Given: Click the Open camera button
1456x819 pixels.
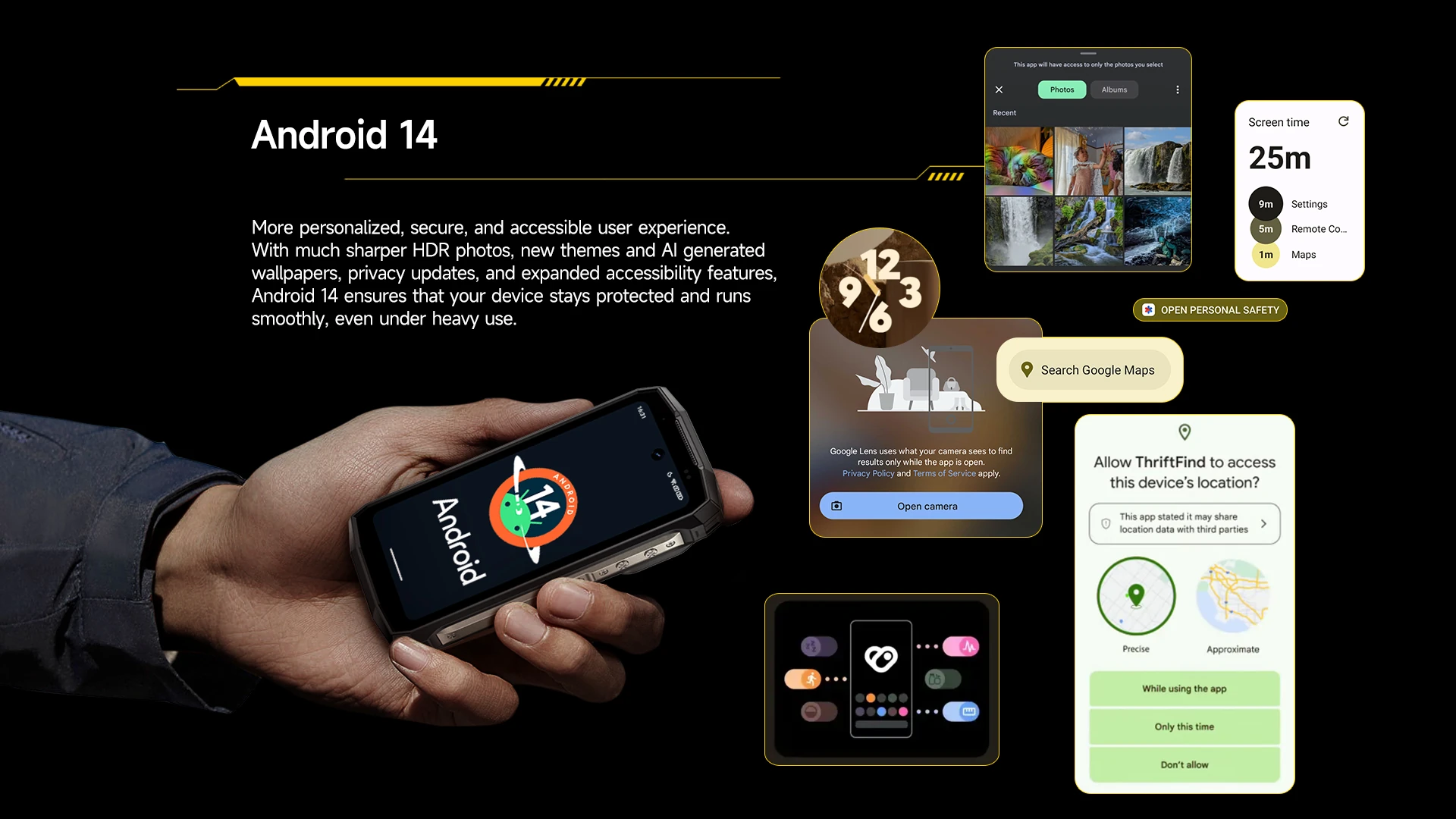Looking at the screenshot, I should (x=922, y=505).
